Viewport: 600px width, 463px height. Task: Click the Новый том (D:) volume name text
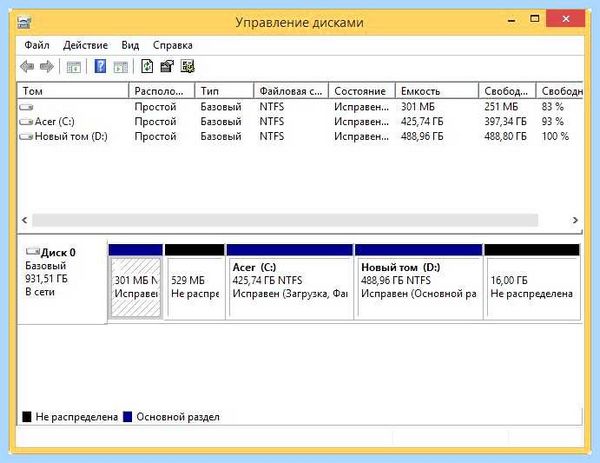71,136
